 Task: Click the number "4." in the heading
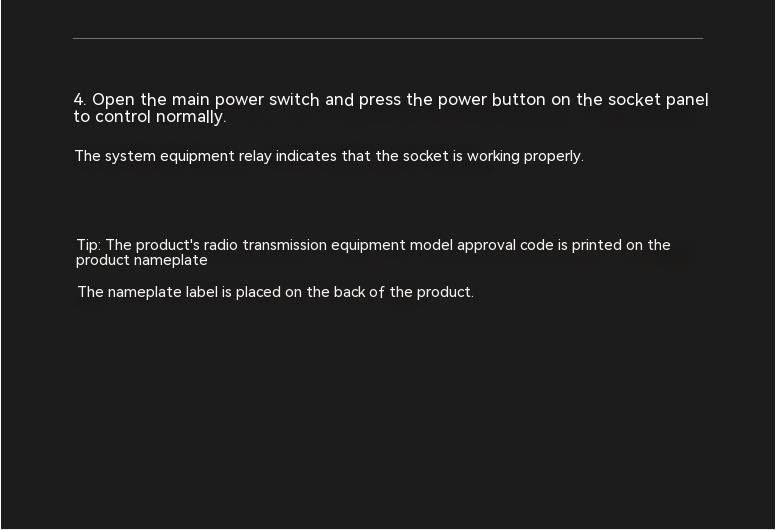coord(80,99)
